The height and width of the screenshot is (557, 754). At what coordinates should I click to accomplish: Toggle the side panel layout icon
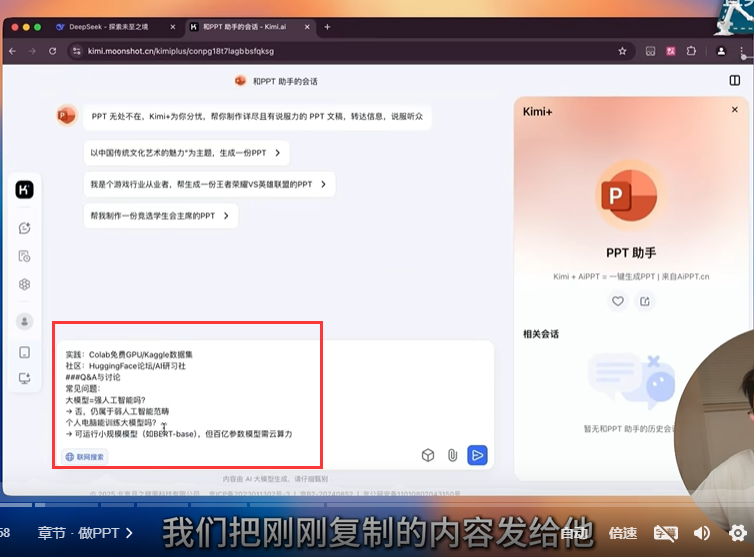[x=735, y=80]
